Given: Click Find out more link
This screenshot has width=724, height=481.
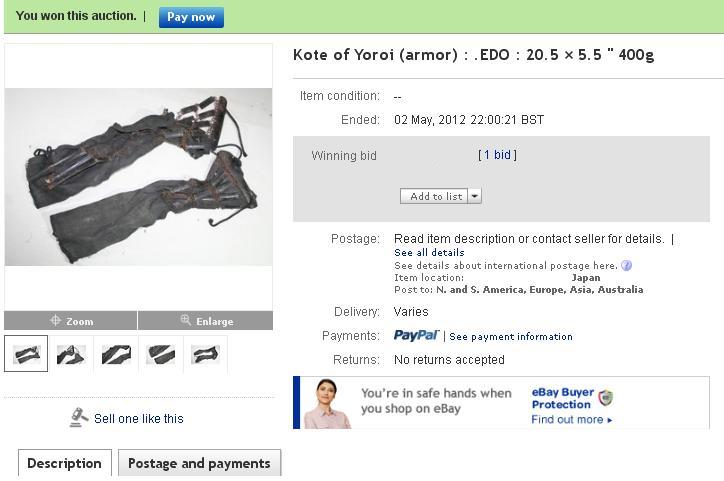Looking at the screenshot, I should (572, 419).
